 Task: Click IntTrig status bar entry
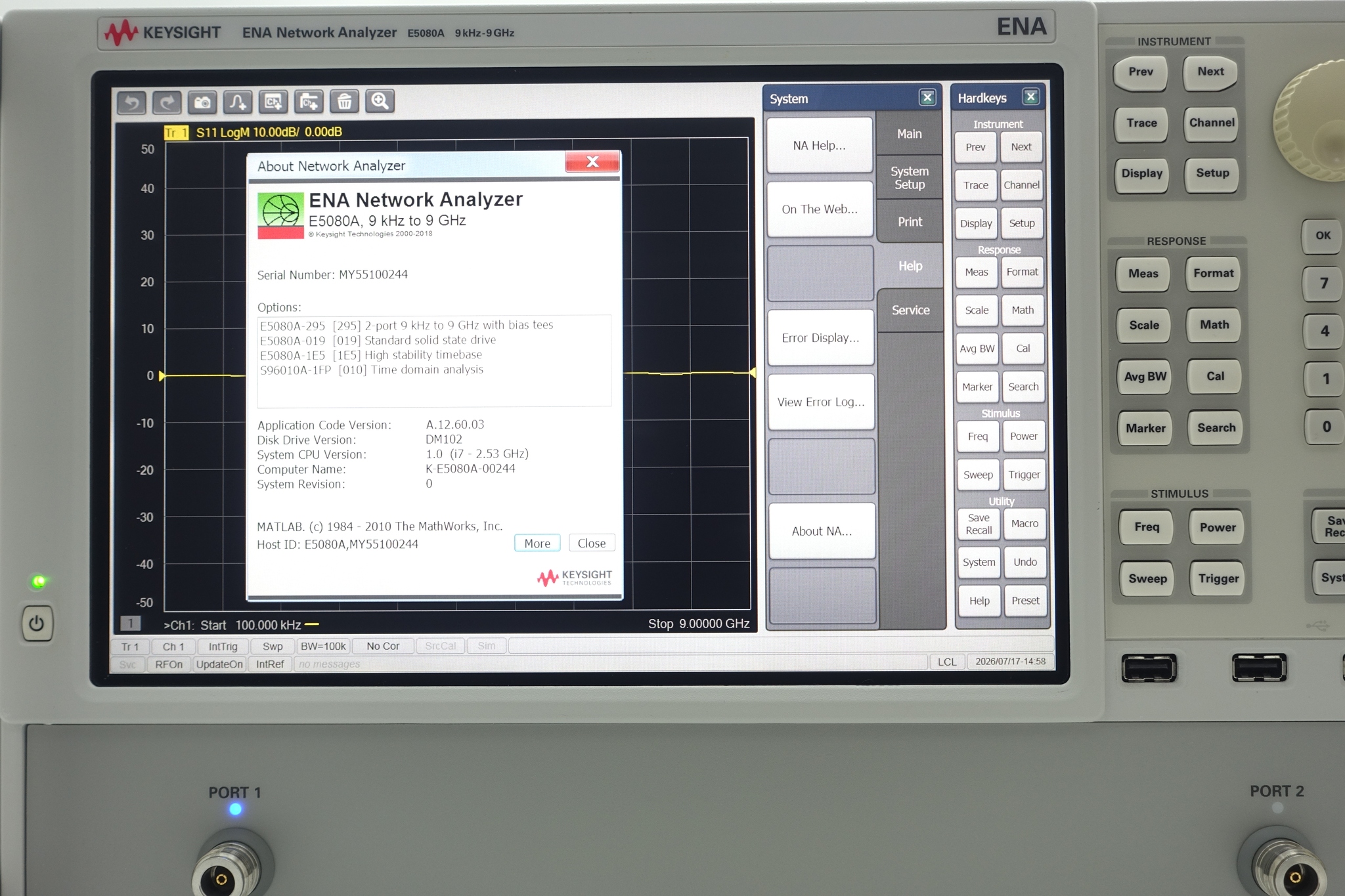tap(223, 647)
